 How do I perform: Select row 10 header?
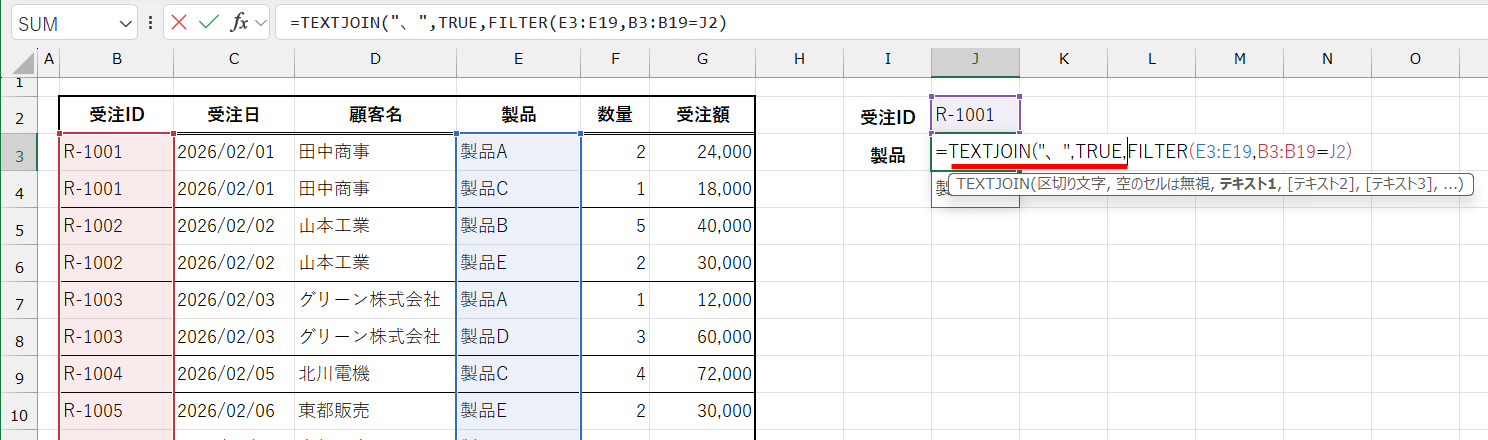tap(19, 411)
